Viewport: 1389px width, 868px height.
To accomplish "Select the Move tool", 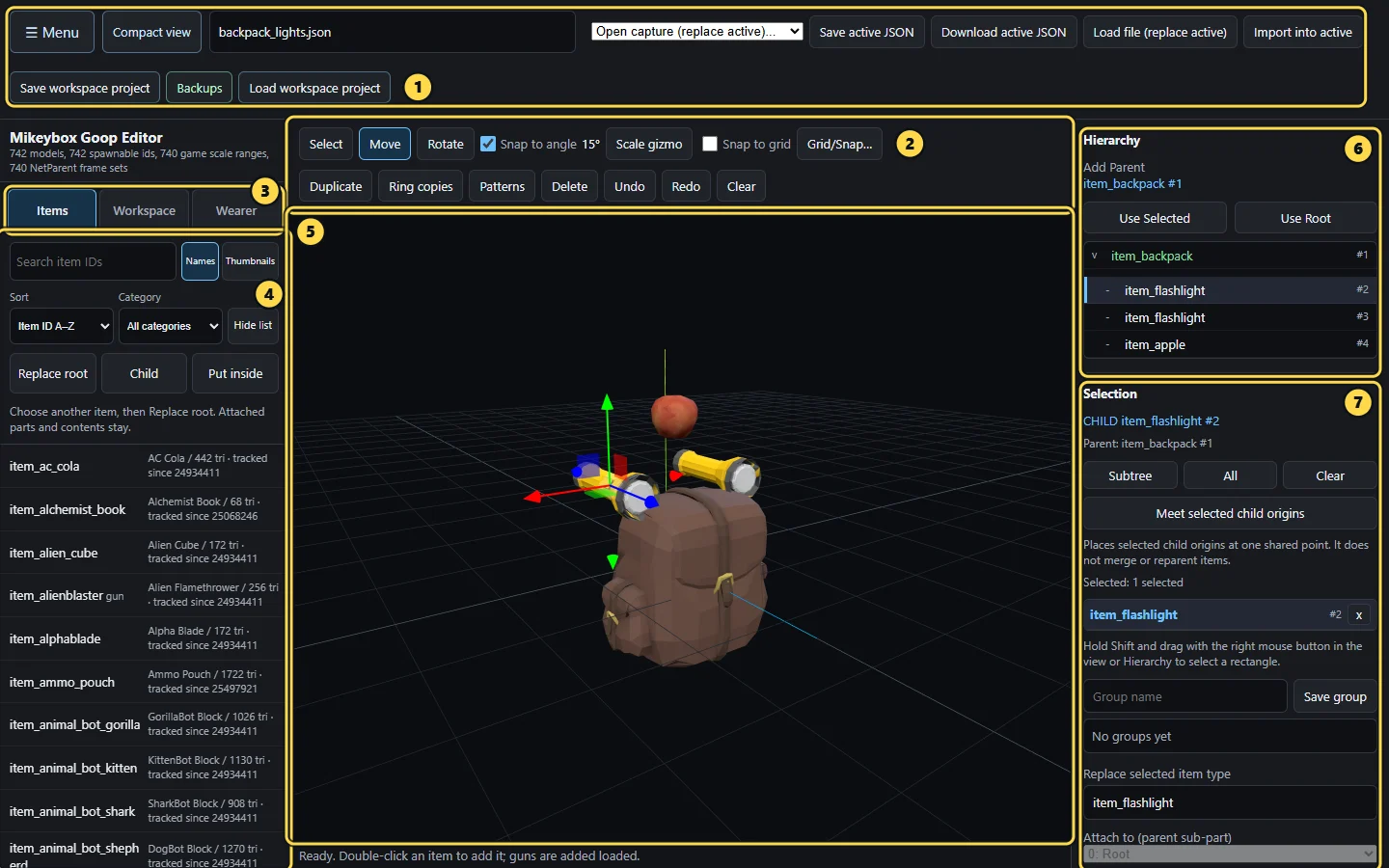I will pyautogui.click(x=385, y=144).
